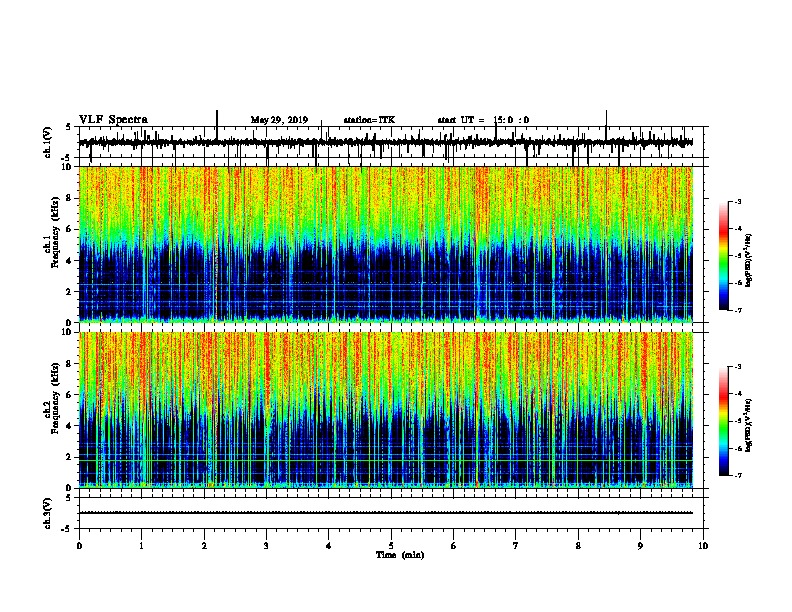The image size is (792, 612).
Task: Click the time axis tick label "7"
Action: (516, 545)
